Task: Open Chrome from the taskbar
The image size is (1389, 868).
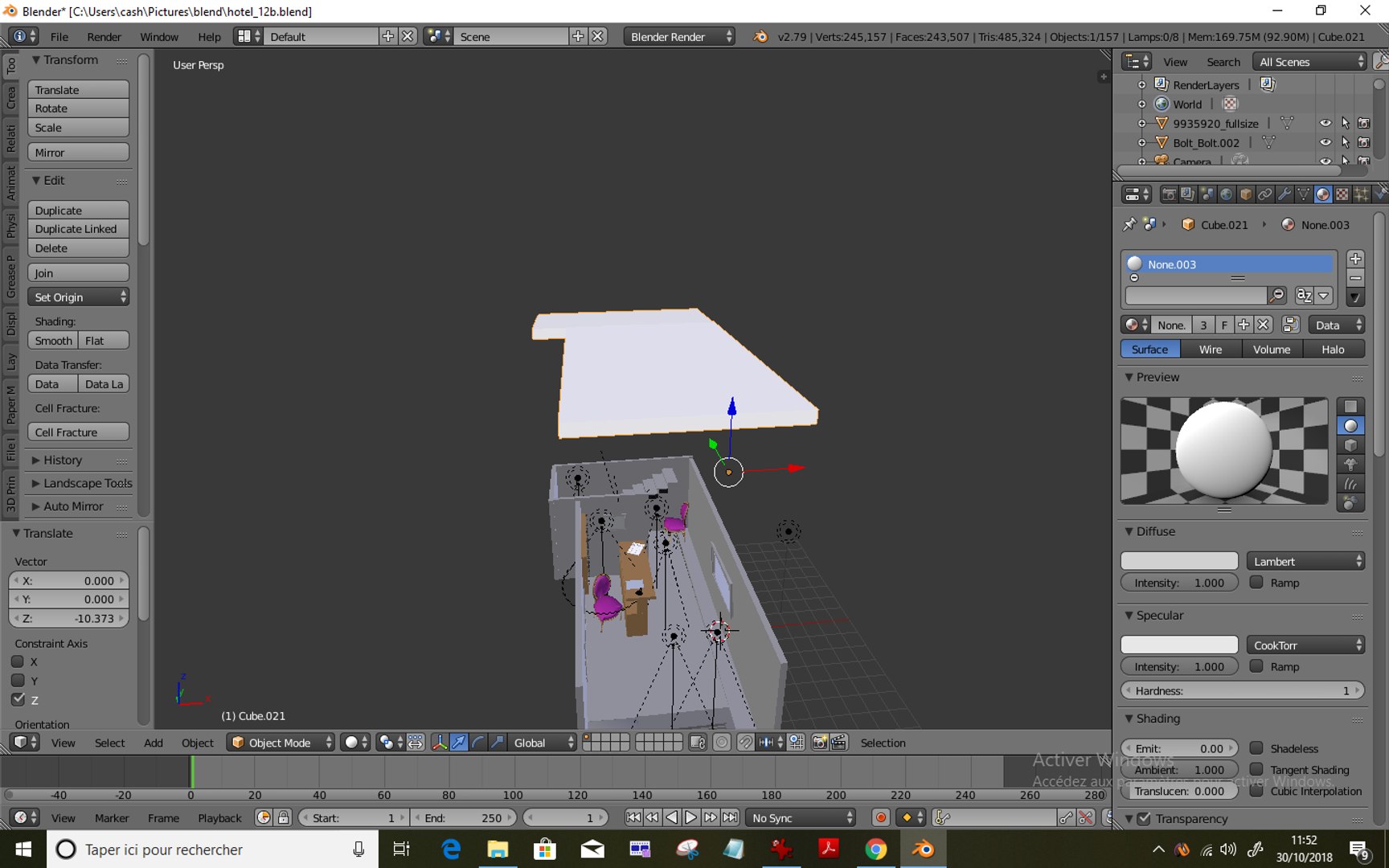Action: pyautogui.click(x=875, y=849)
